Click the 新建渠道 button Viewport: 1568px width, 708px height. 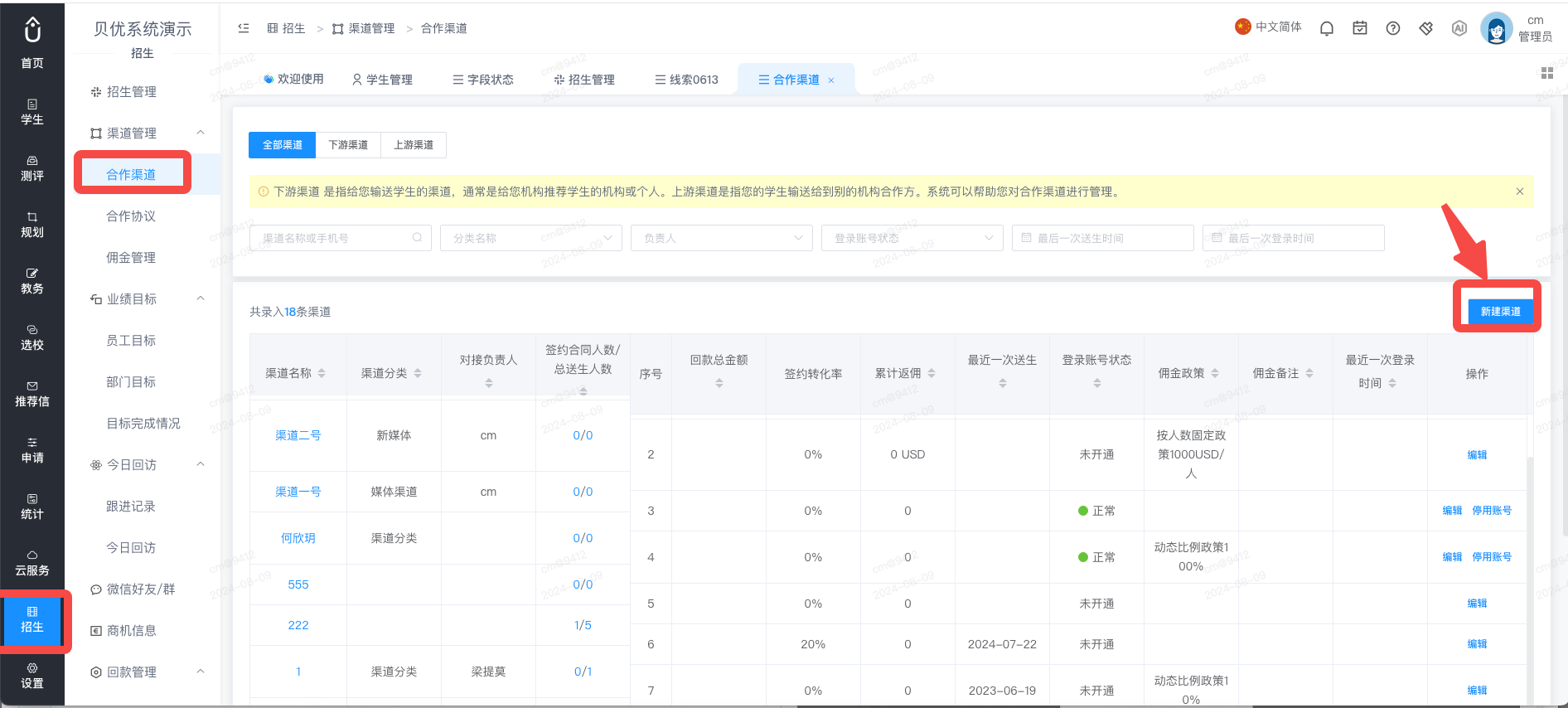pos(1500,312)
